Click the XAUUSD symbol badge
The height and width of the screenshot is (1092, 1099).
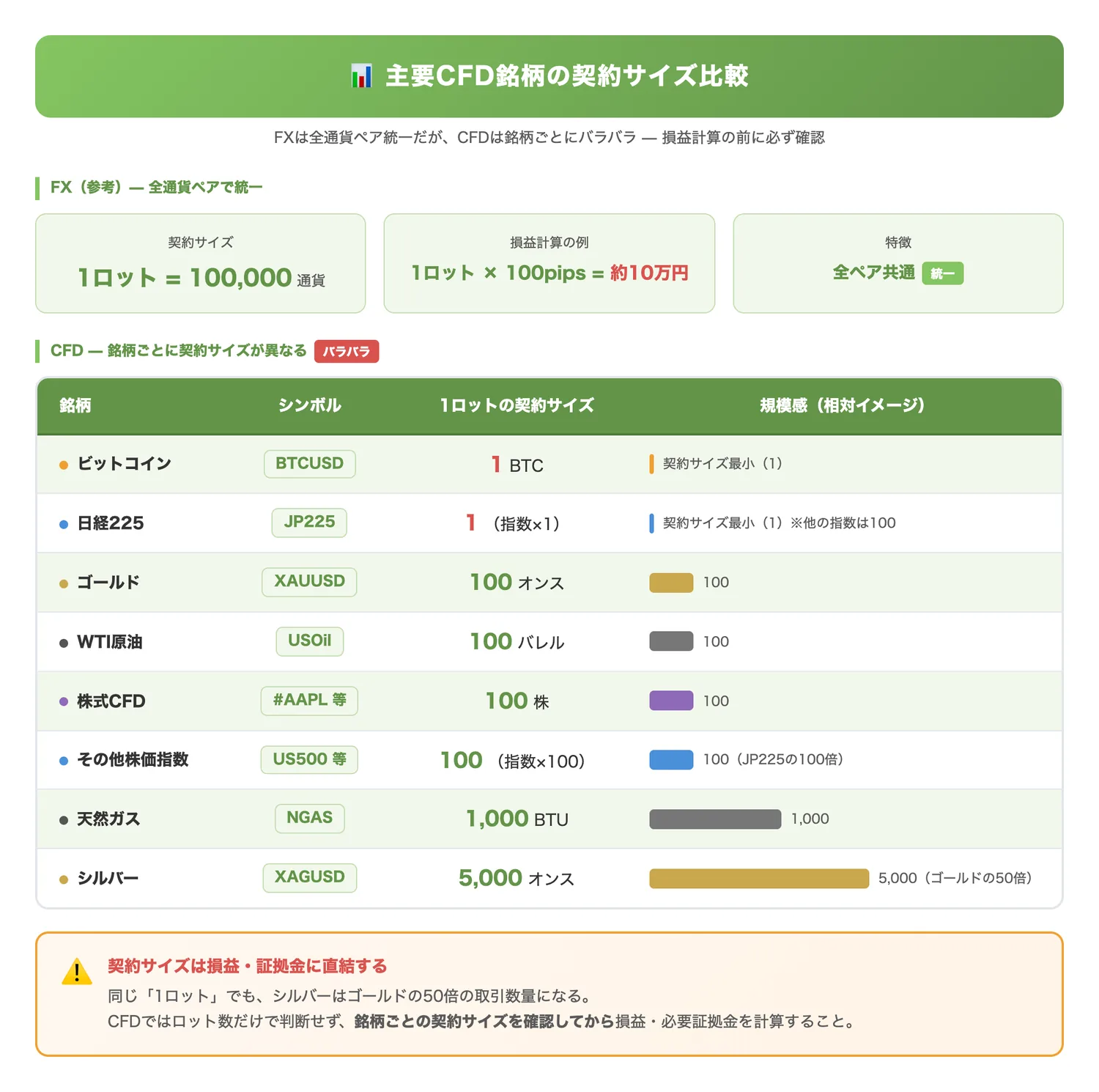[309, 582]
